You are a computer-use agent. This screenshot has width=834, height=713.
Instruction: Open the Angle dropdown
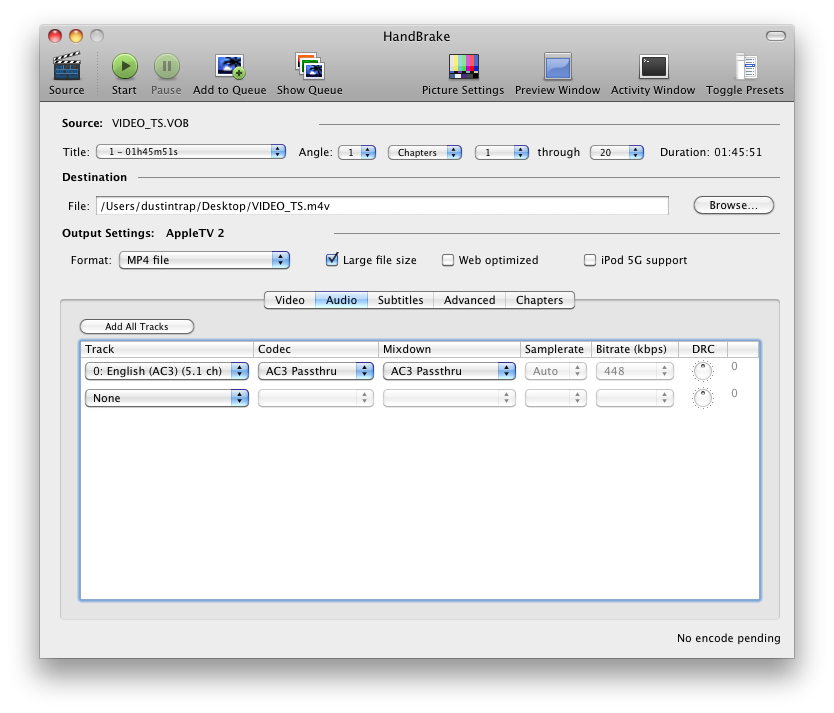[x=357, y=152]
